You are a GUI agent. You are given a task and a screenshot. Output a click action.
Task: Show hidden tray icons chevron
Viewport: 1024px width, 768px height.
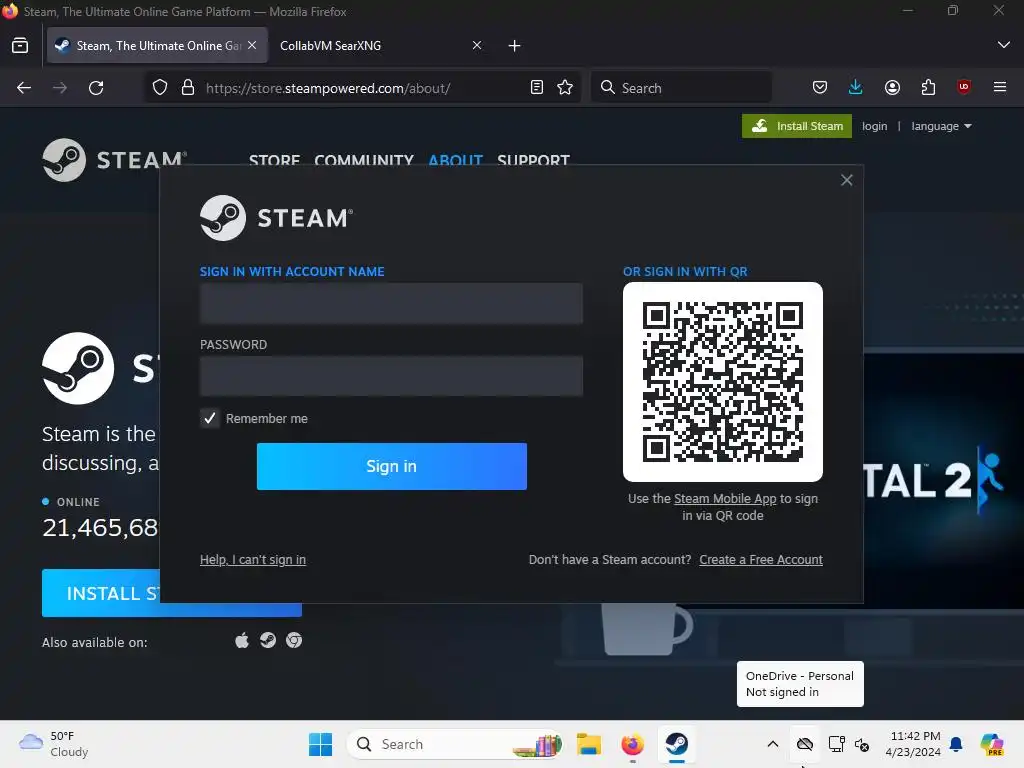coord(773,744)
